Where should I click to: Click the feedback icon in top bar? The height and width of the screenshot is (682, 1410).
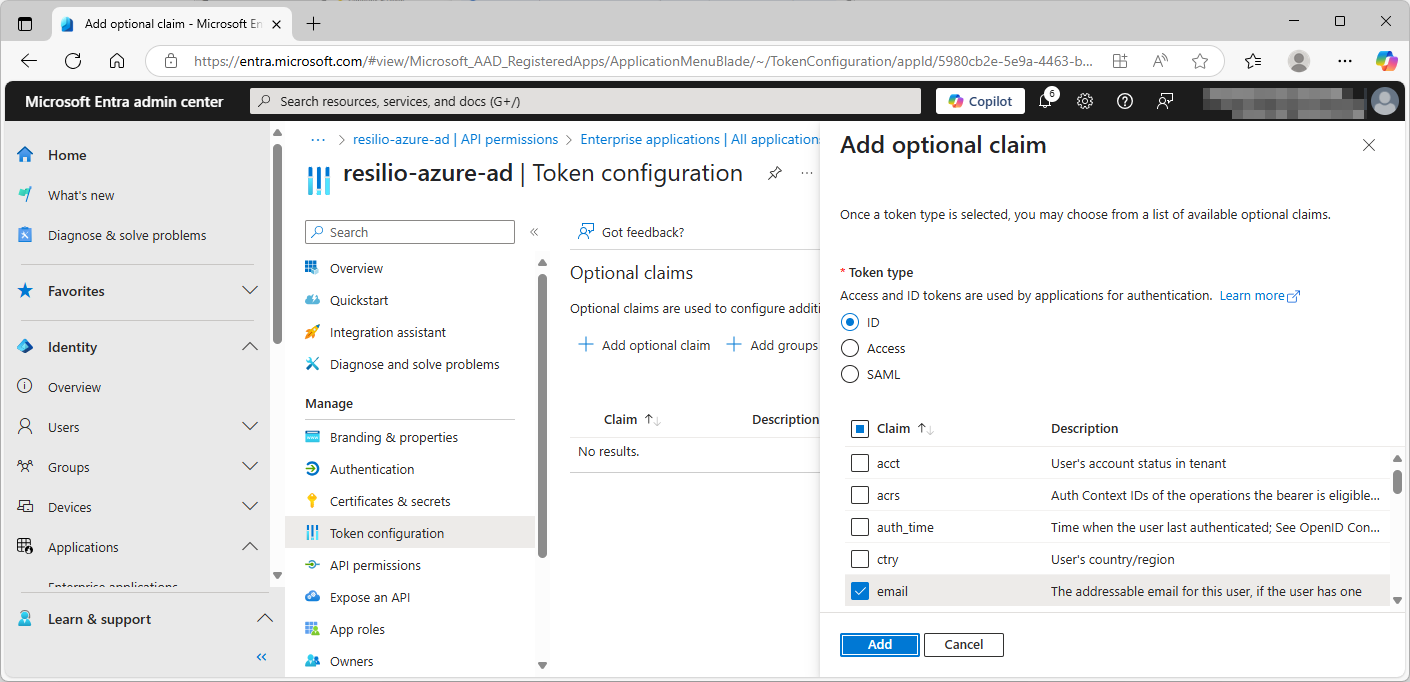pyautogui.click(x=1164, y=101)
